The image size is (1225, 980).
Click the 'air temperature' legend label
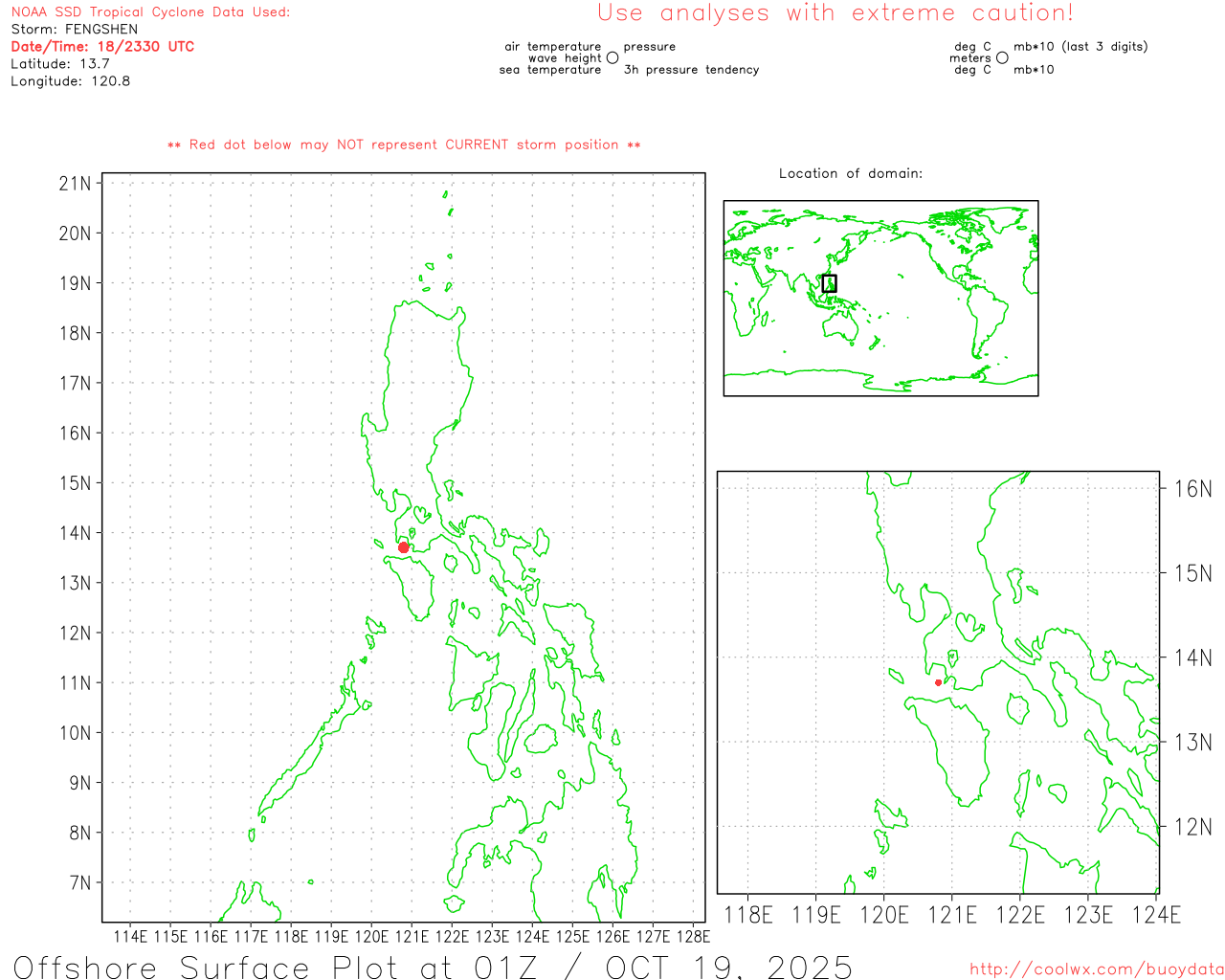[x=553, y=46]
